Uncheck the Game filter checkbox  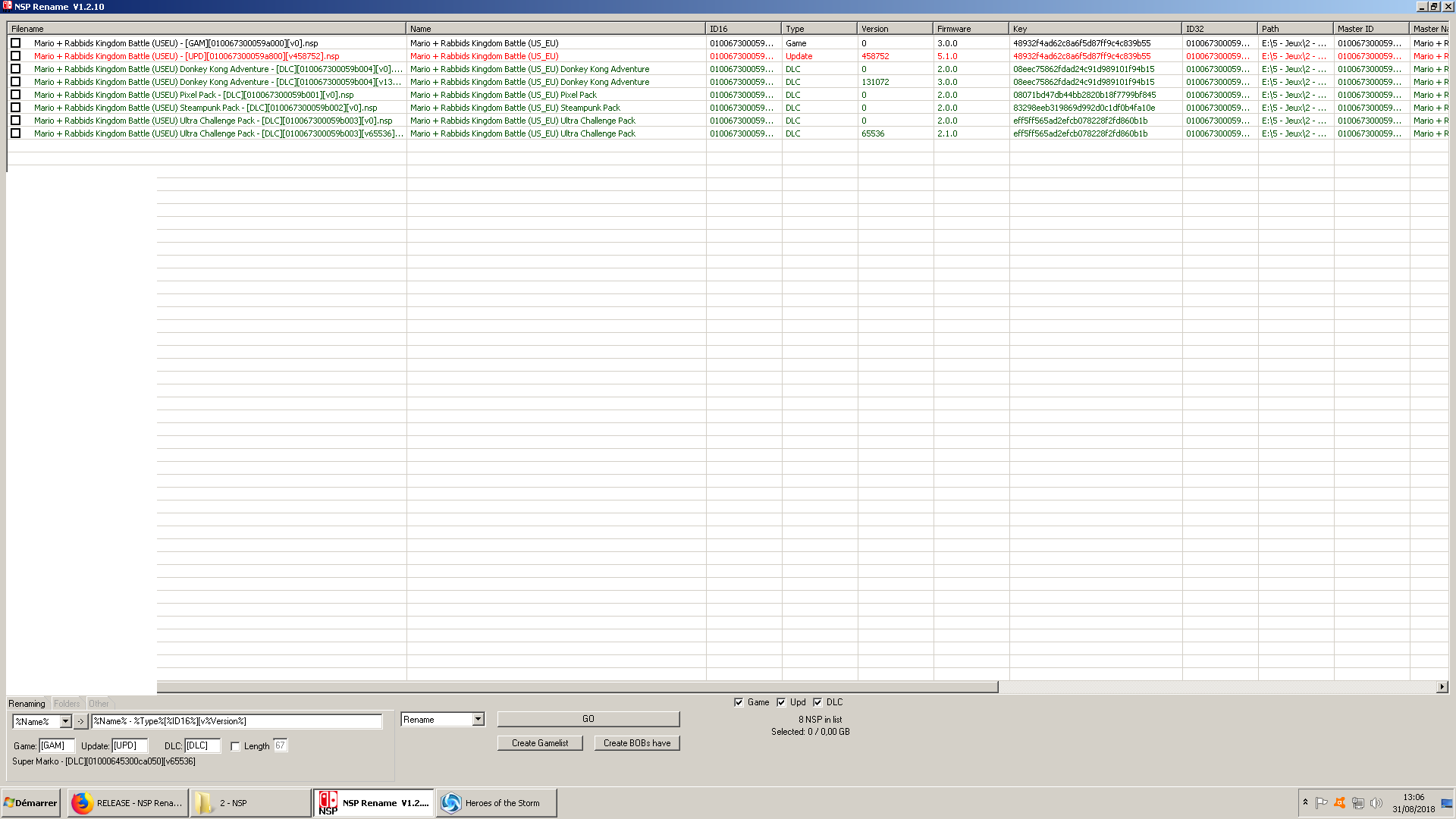click(x=739, y=702)
